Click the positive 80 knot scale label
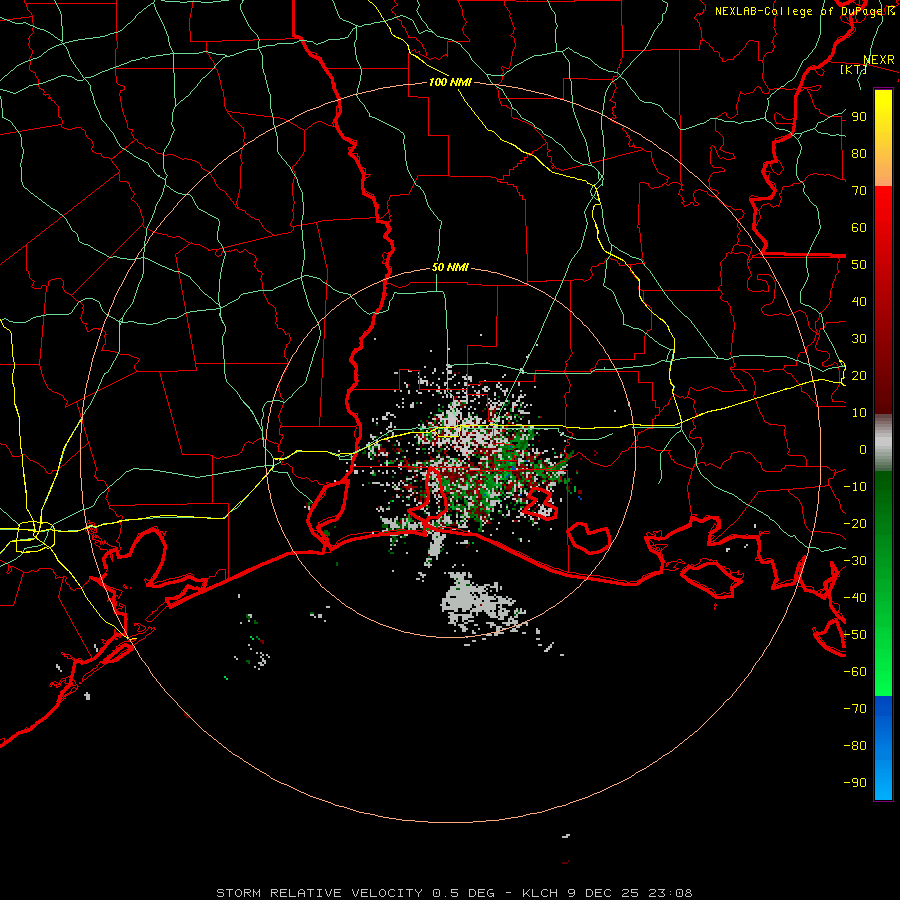 pos(859,154)
